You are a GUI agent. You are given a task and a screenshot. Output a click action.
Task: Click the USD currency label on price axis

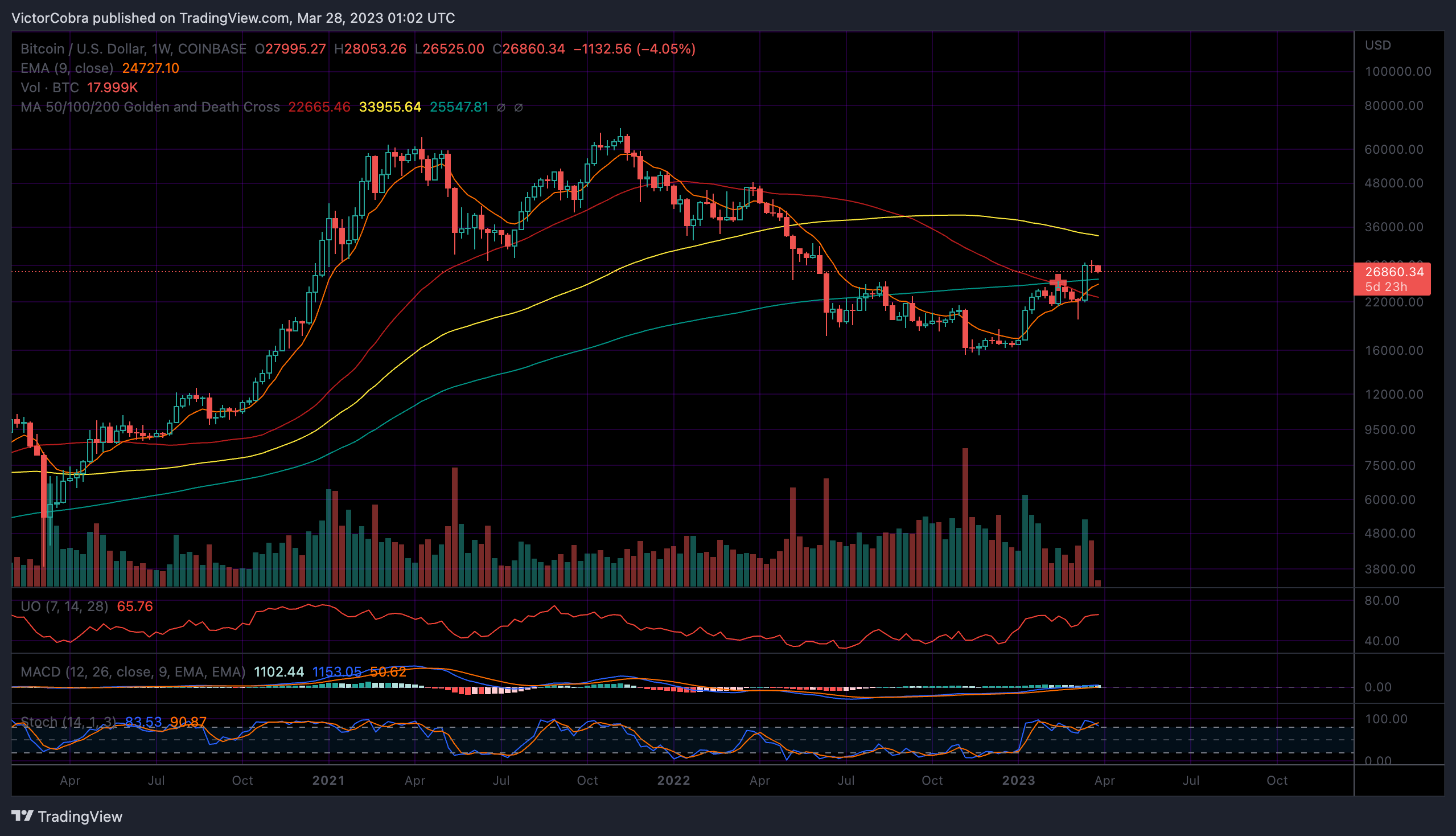click(x=1378, y=46)
